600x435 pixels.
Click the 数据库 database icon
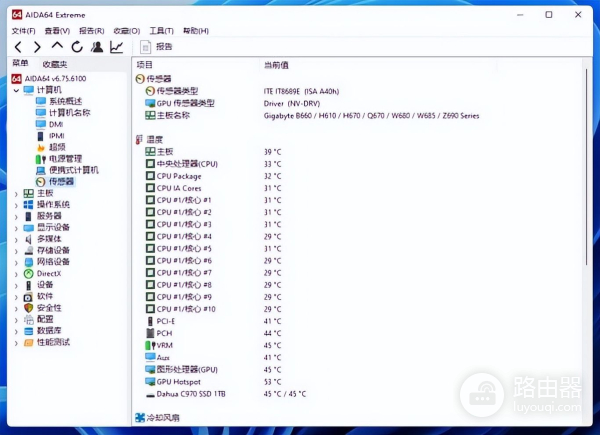[29, 331]
